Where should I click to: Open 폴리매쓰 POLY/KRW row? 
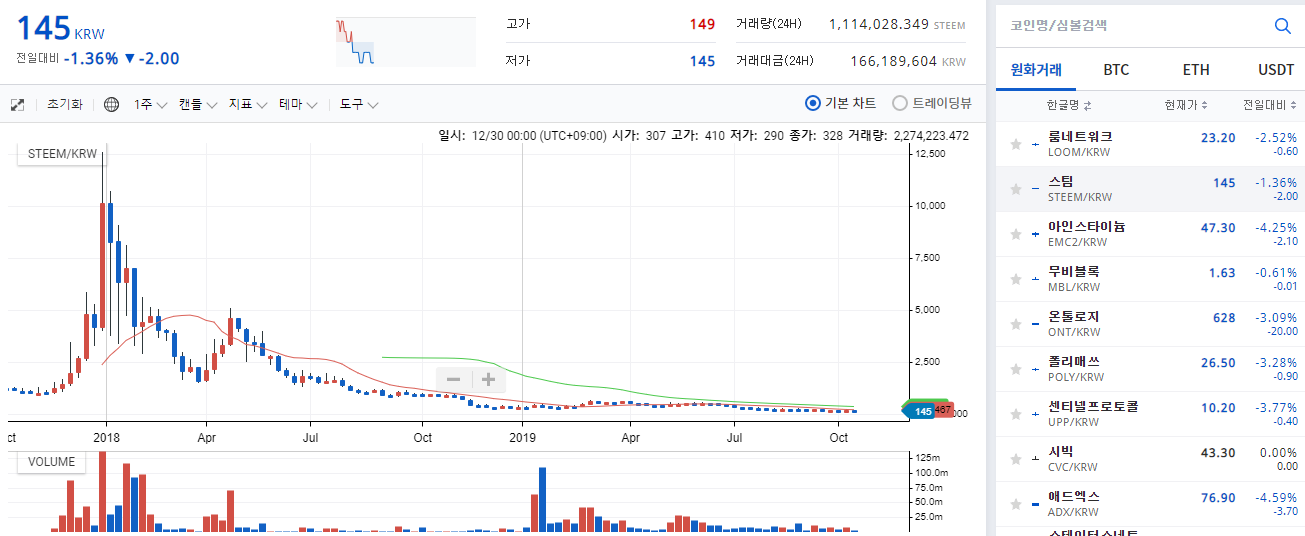(1150, 369)
